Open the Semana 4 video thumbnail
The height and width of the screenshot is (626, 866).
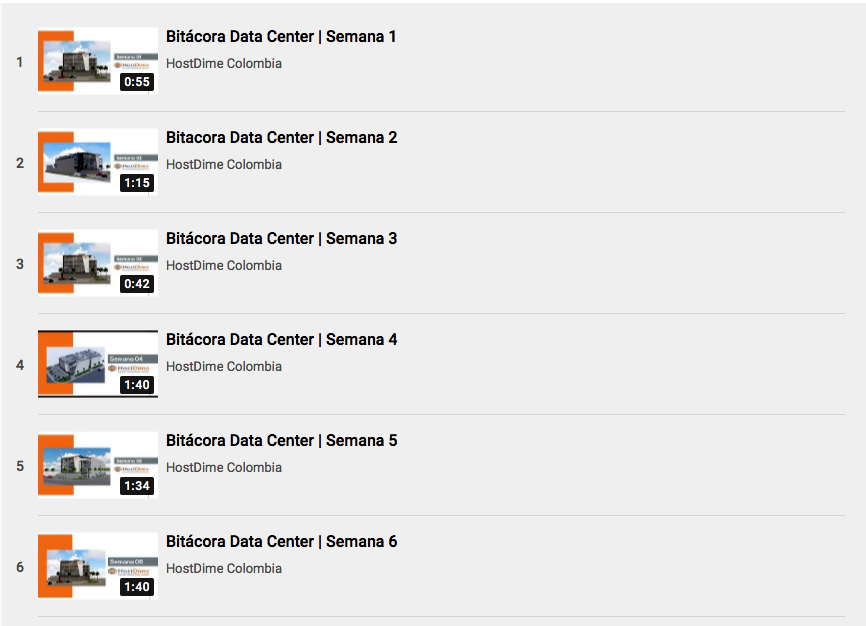98,364
